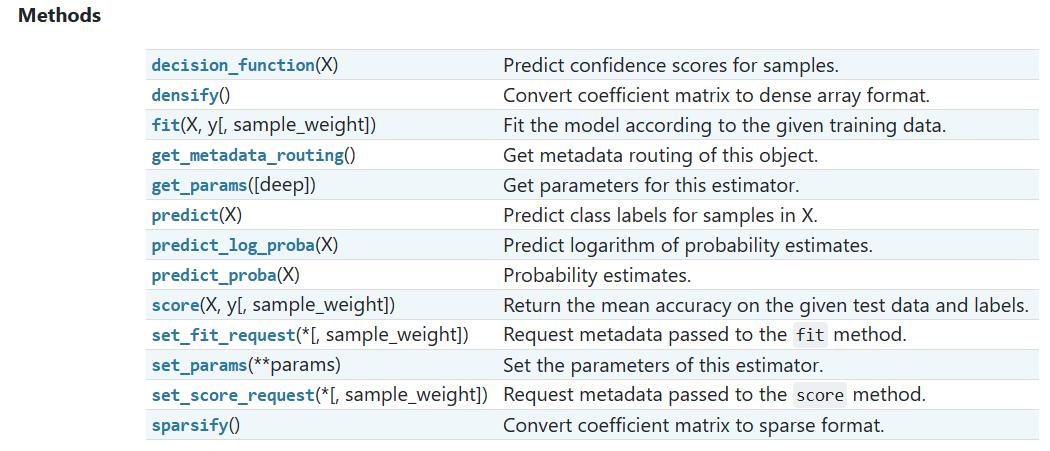Click 'Get parameters for this estimator' description

coord(651,186)
